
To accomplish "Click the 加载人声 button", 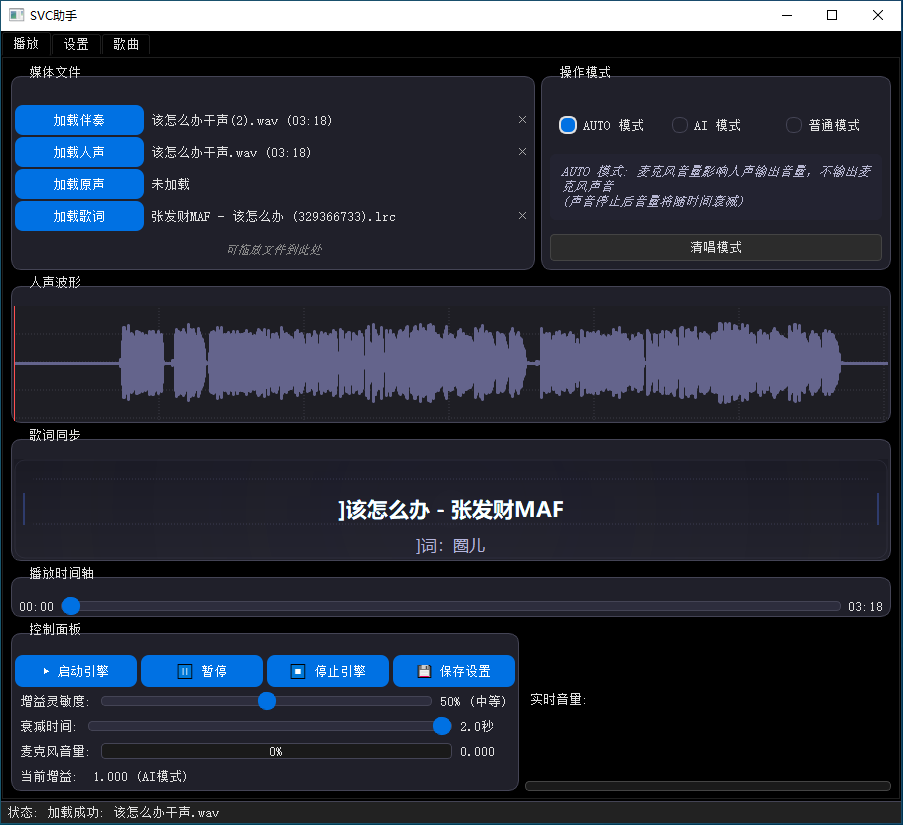I will [x=79, y=152].
